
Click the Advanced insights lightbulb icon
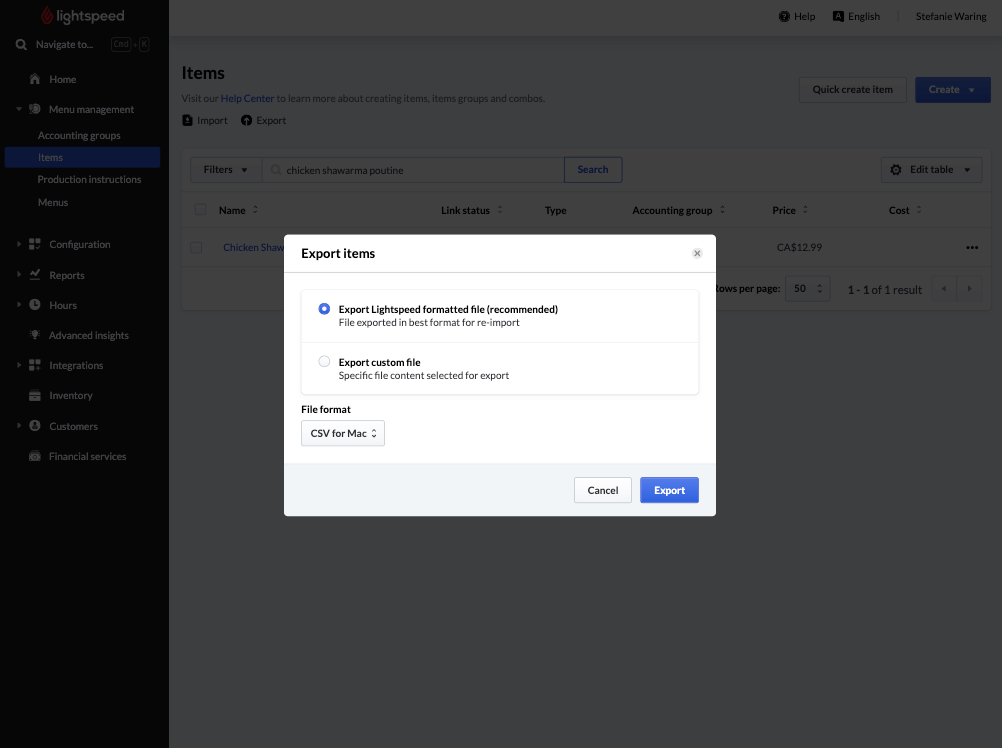[x=35, y=335]
